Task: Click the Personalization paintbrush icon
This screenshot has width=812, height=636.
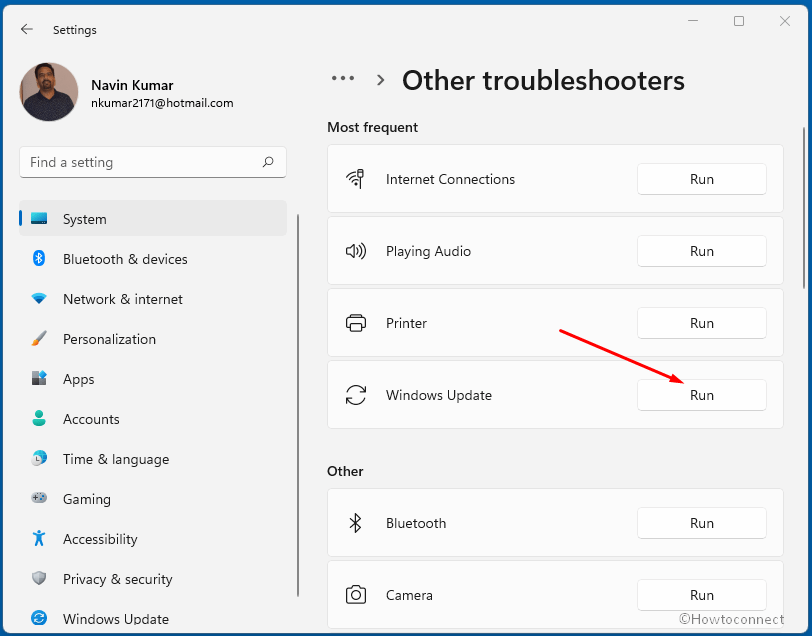Action: (x=39, y=338)
